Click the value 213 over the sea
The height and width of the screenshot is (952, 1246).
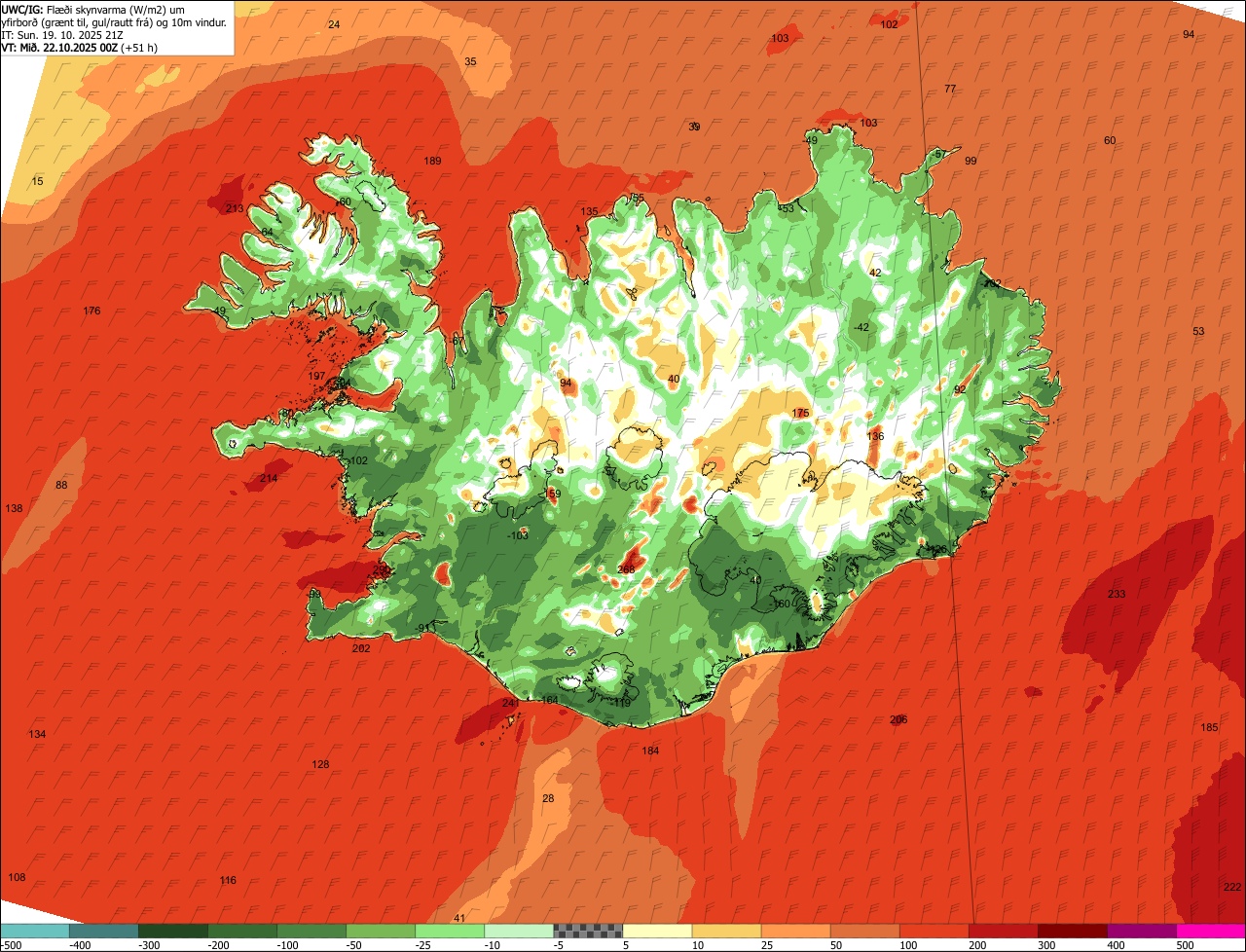[235, 208]
